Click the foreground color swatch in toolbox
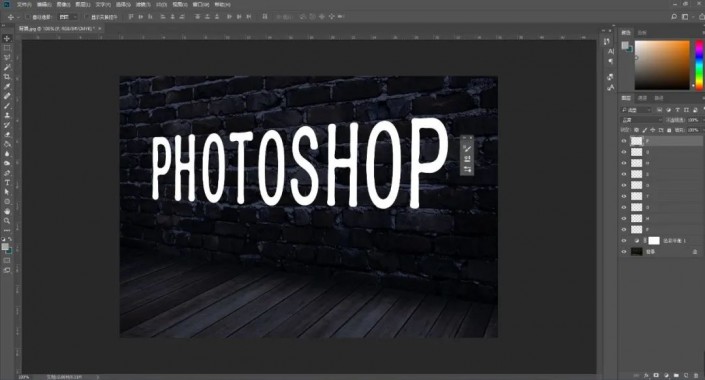 tap(5, 246)
